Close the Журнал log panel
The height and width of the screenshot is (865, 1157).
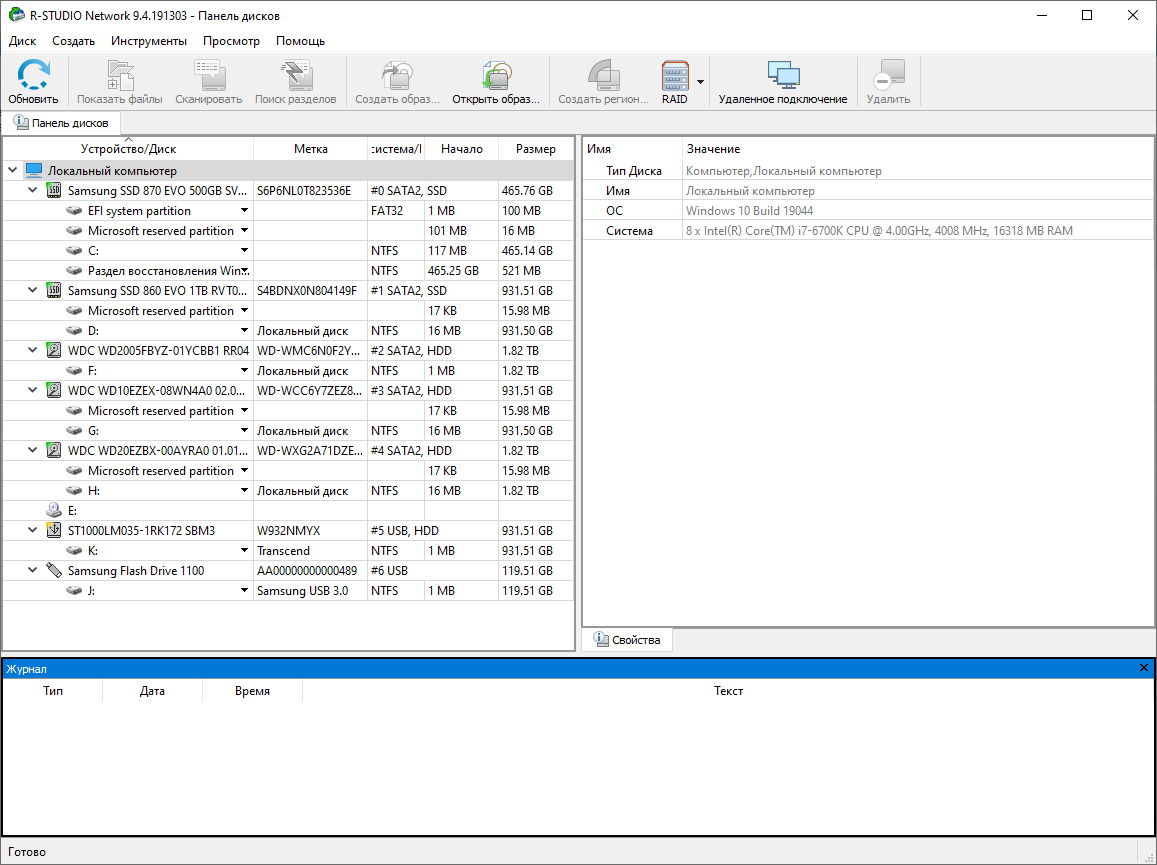[1144, 668]
